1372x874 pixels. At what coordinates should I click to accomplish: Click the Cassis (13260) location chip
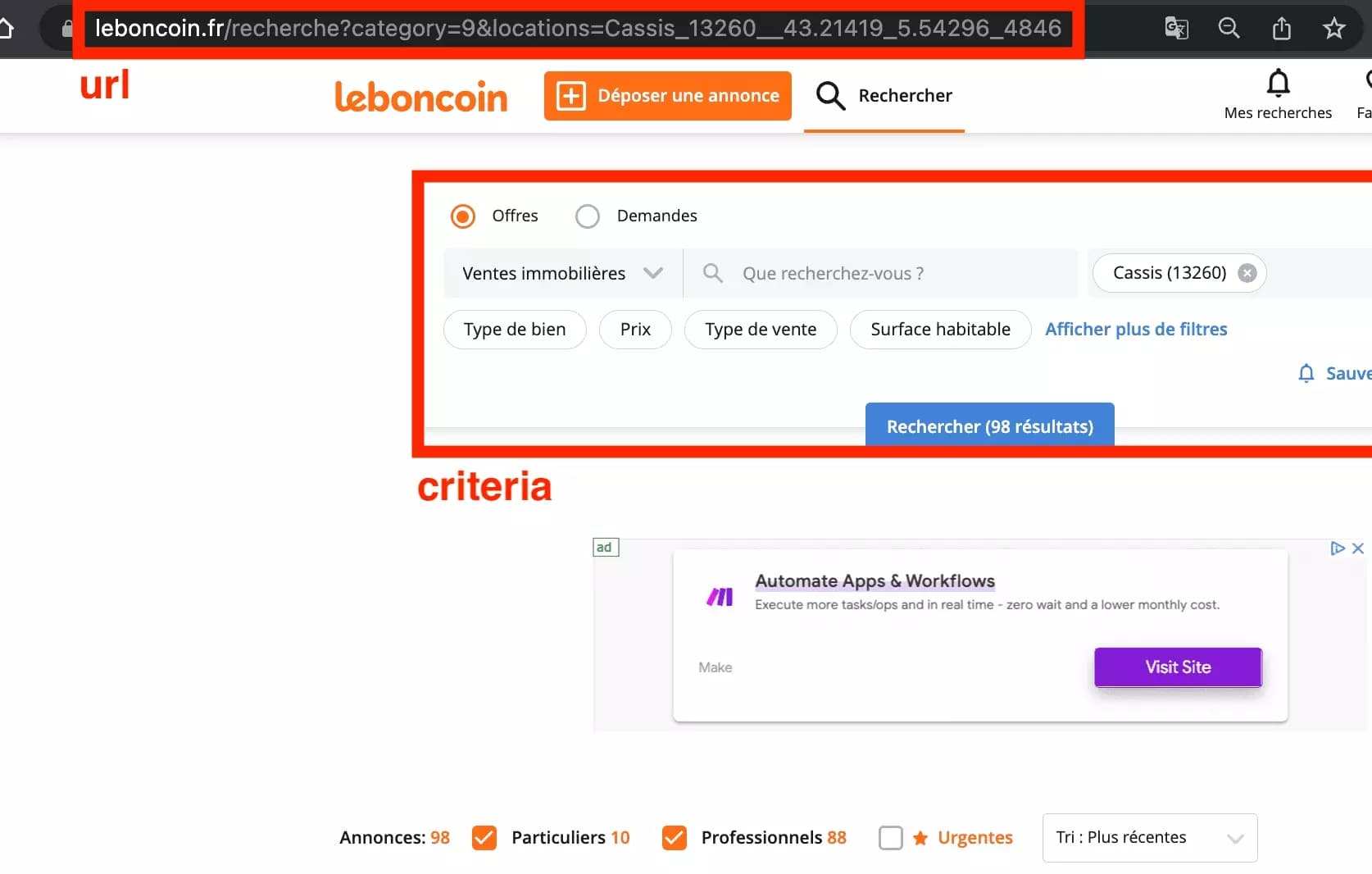tap(1179, 273)
